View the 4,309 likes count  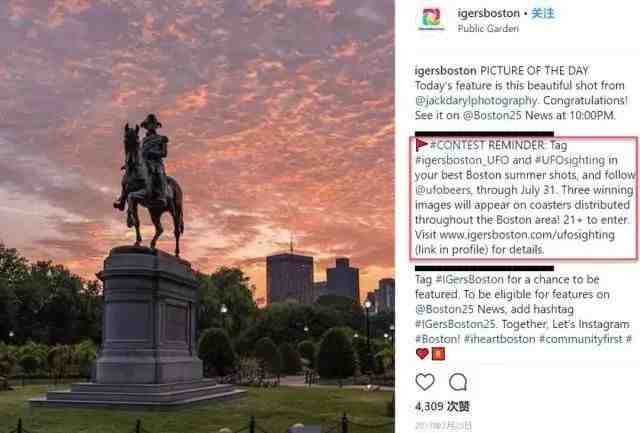point(442,406)
